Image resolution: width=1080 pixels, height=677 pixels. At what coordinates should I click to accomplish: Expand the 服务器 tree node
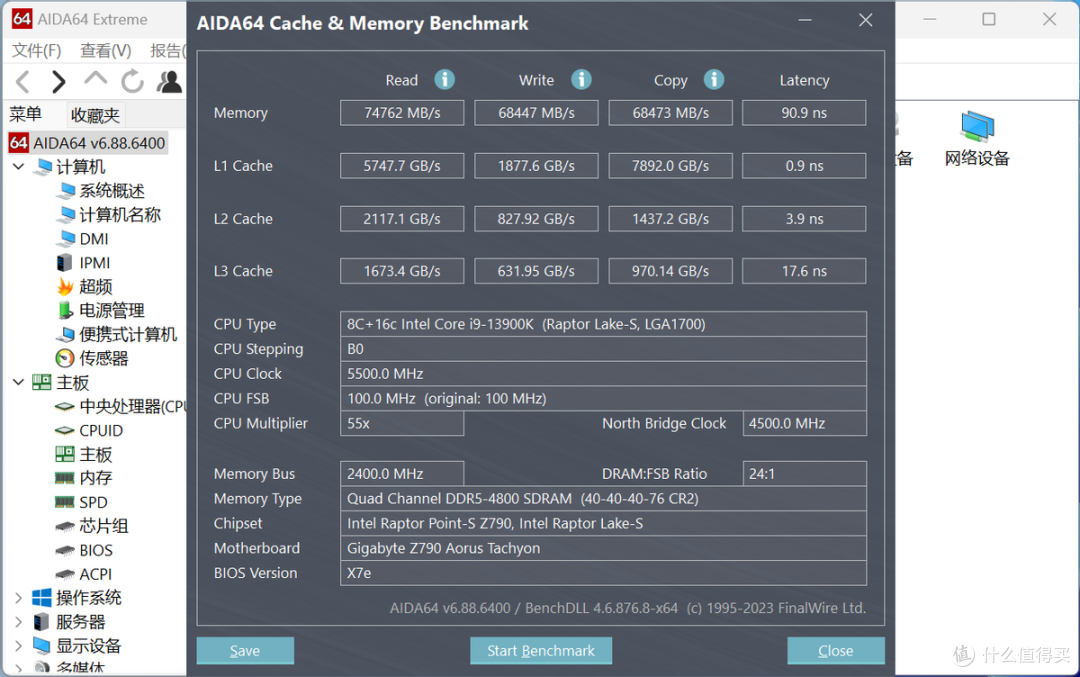point(19,622)
